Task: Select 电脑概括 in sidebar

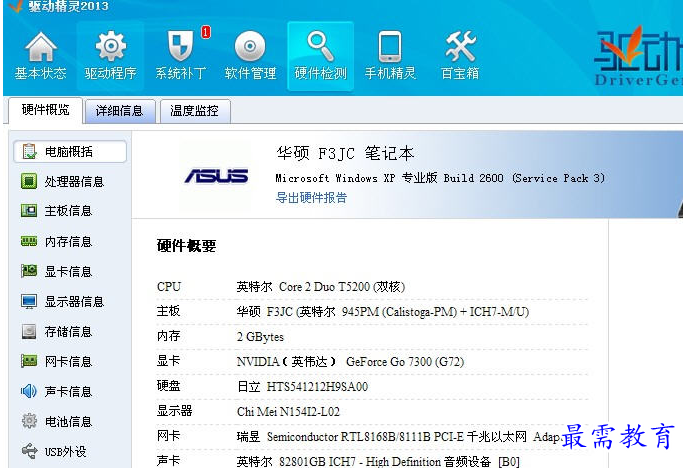Action: 70,152
